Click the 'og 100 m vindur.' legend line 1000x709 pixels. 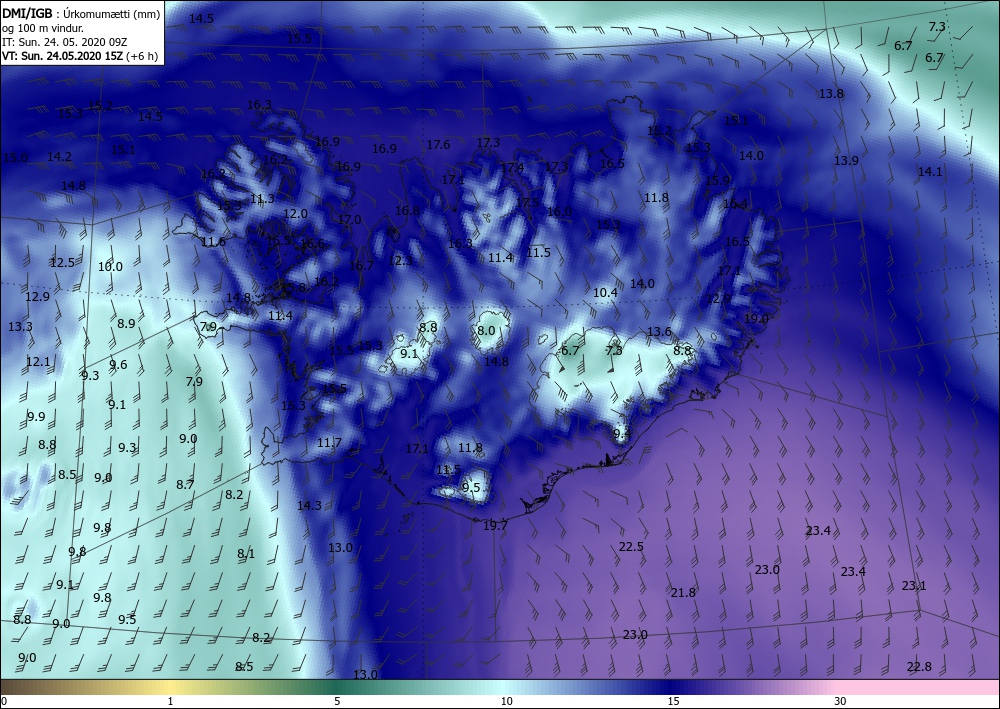pos(43,28)
